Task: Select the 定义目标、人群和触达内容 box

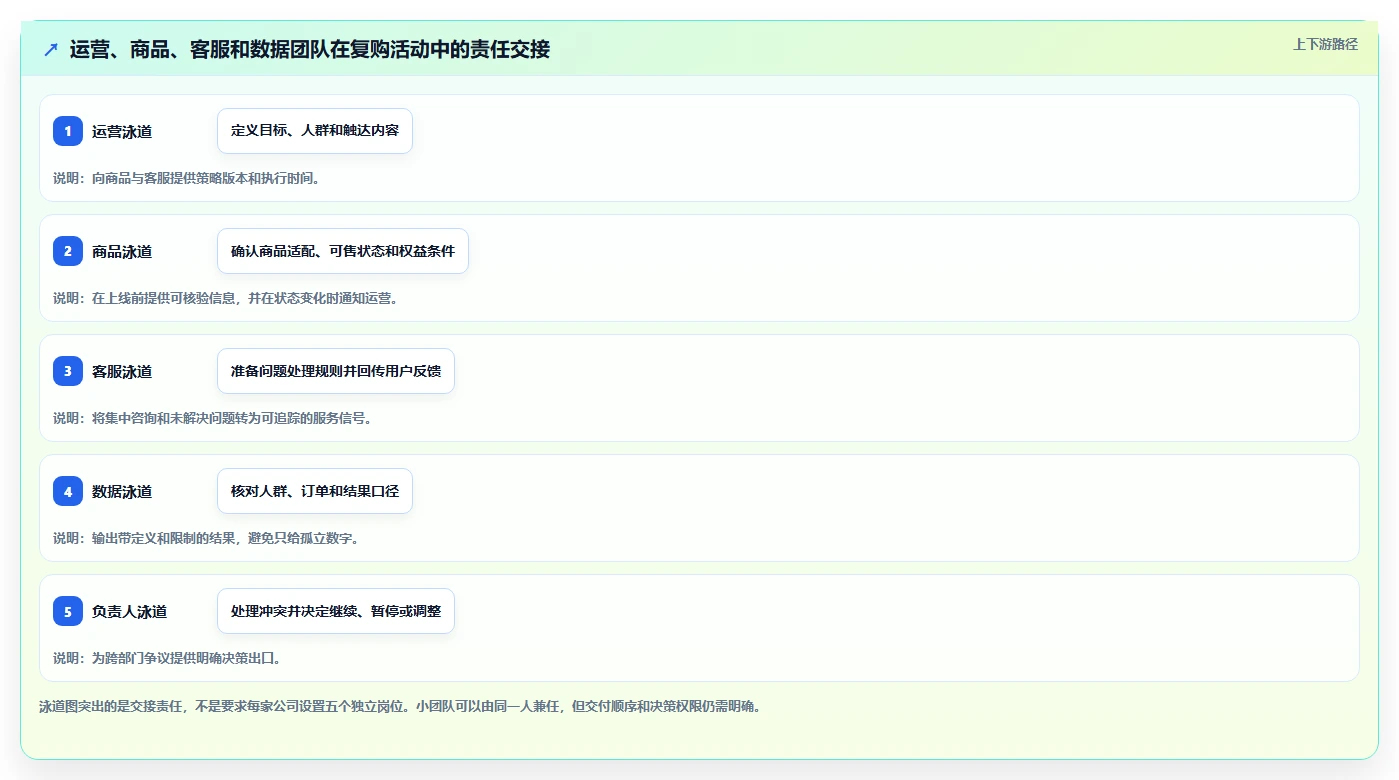Action: [x=315, y=131]
